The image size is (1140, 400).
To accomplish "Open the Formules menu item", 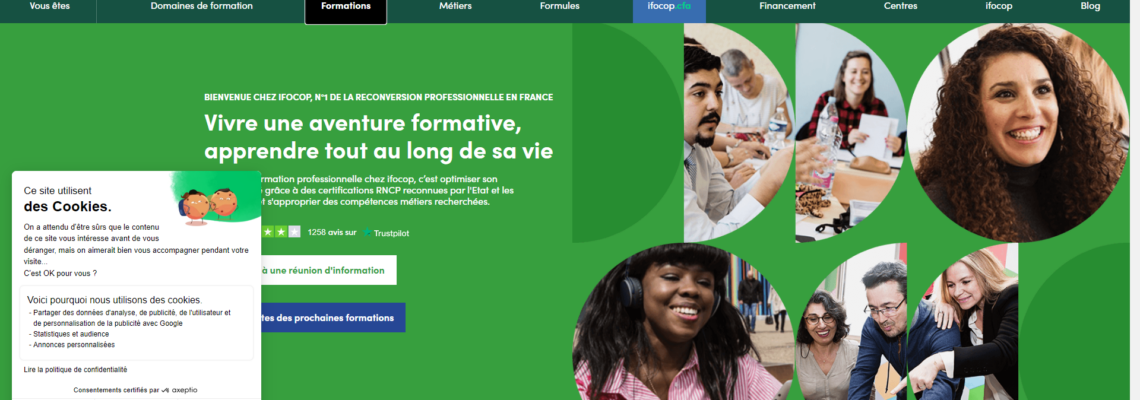I will point(560,6).
